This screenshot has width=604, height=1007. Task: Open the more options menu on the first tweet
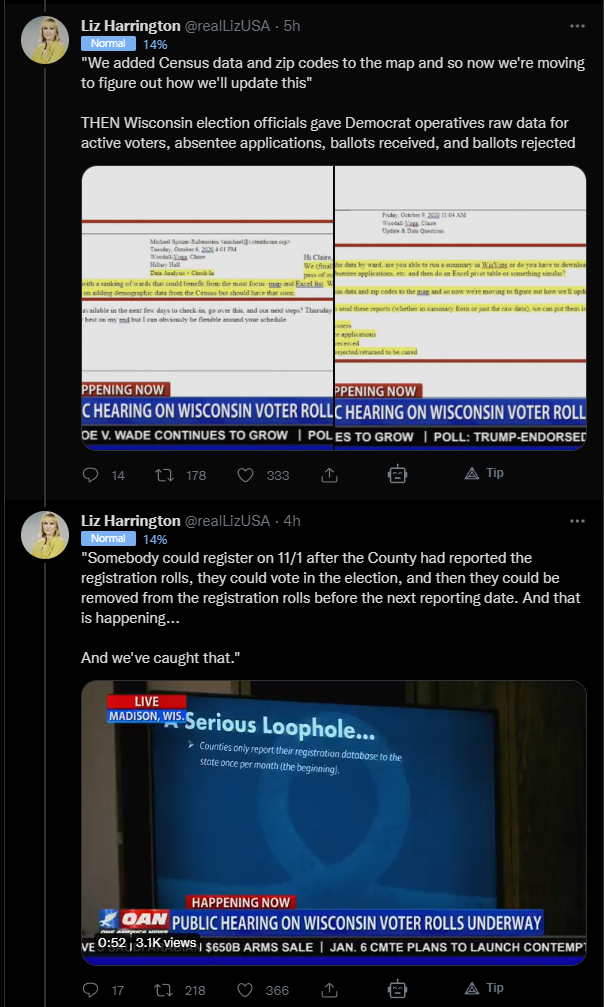(x=577, y=26)
